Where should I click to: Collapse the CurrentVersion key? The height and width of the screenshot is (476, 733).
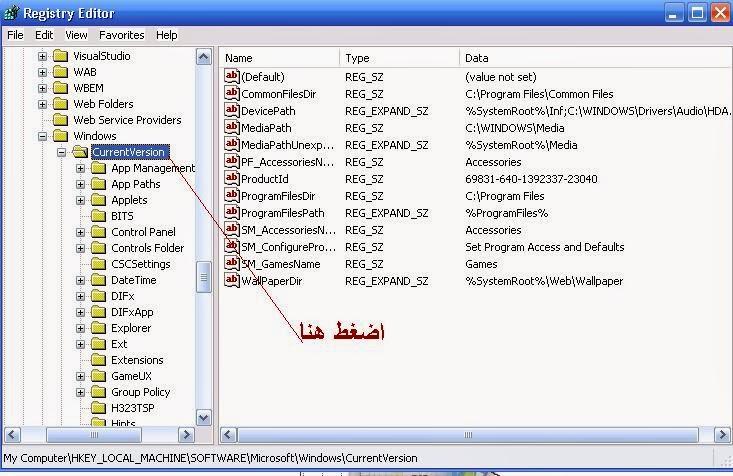61,152
